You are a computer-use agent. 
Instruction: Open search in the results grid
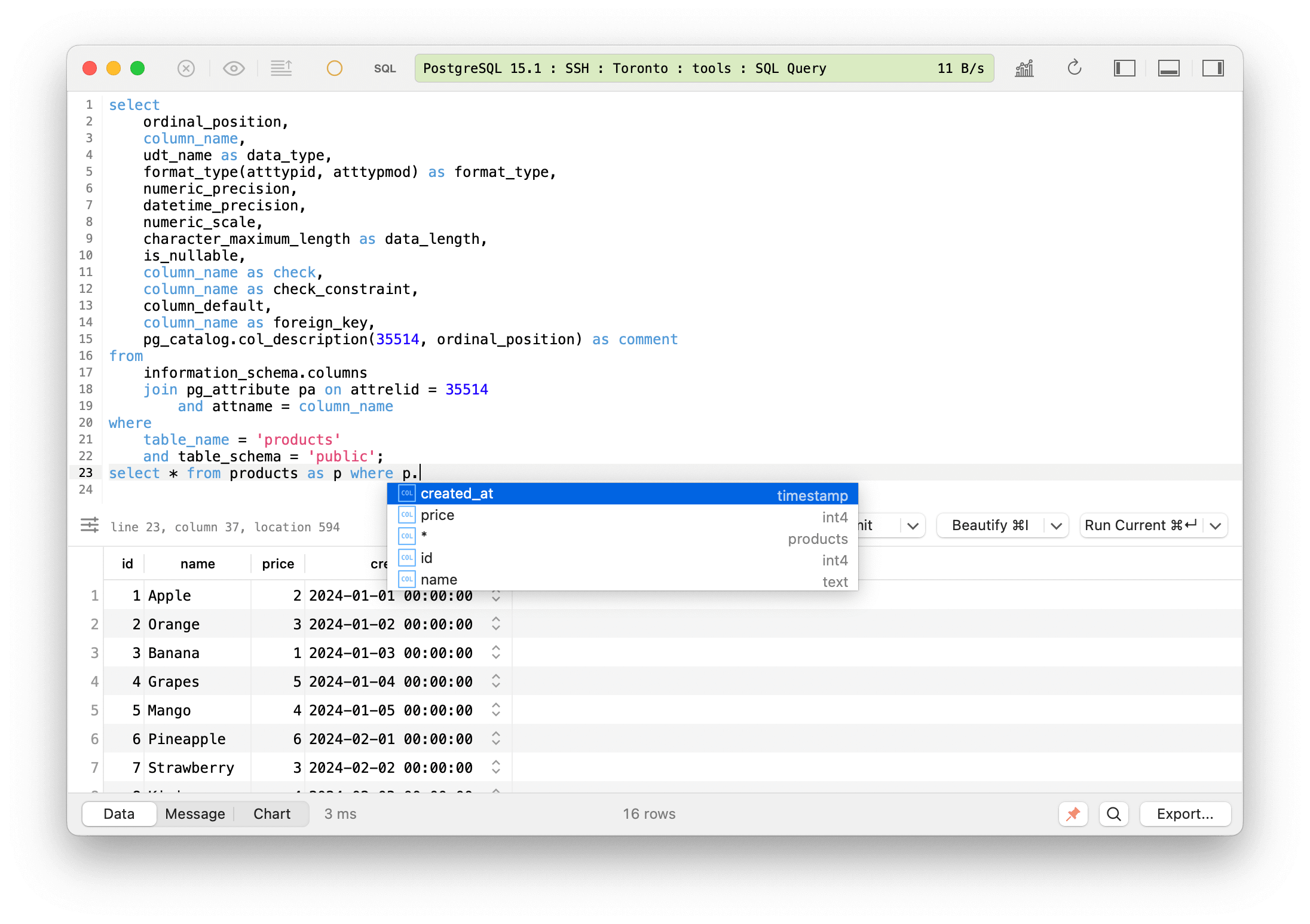[x=1113, y=813]
